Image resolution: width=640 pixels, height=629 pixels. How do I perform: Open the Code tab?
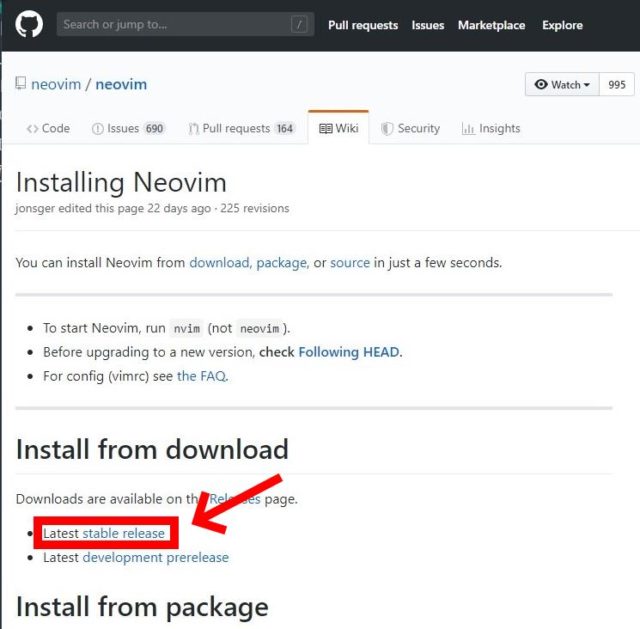coord(48,128)
